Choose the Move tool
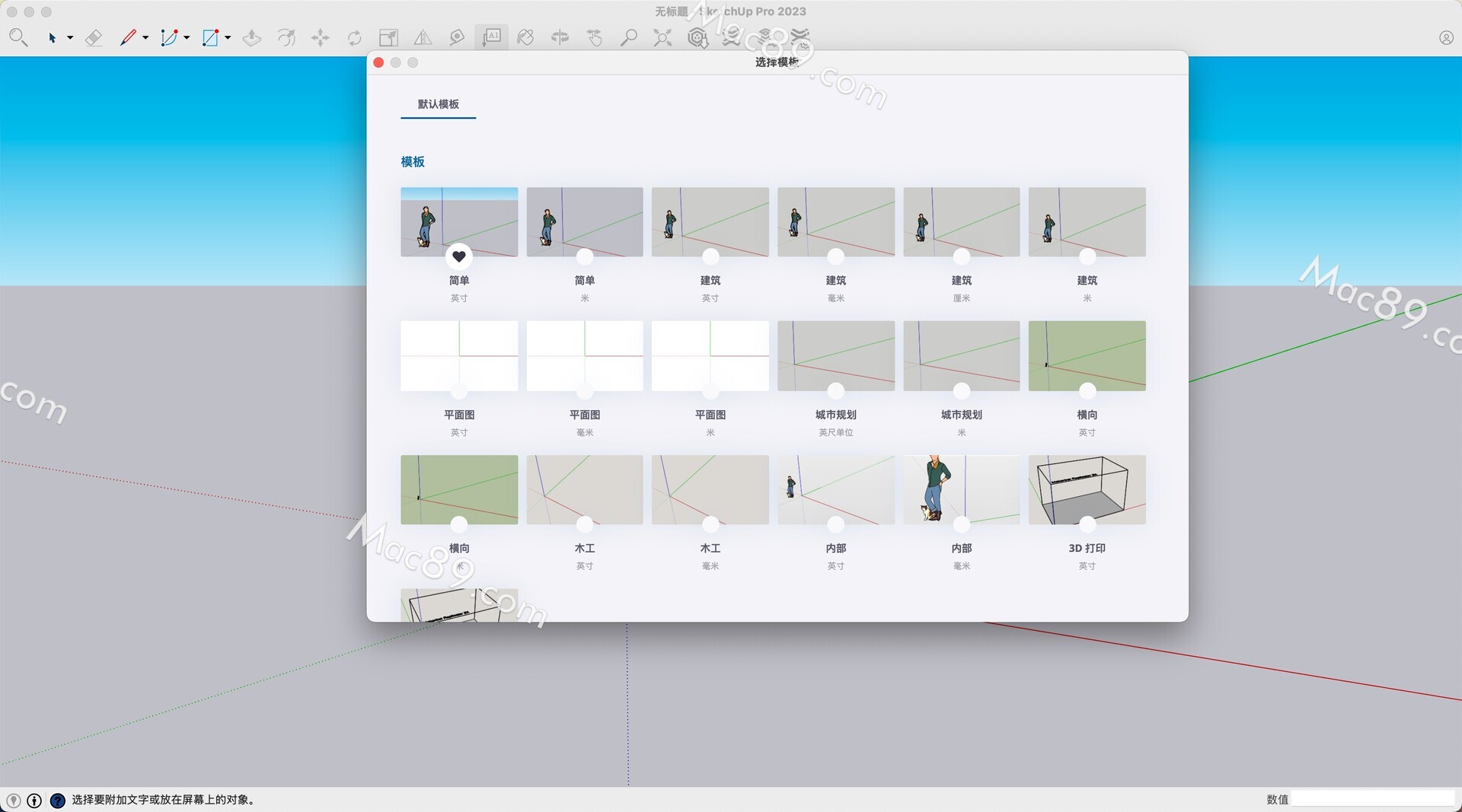This screenshot has height=812, width=1462. click(320, 37)
